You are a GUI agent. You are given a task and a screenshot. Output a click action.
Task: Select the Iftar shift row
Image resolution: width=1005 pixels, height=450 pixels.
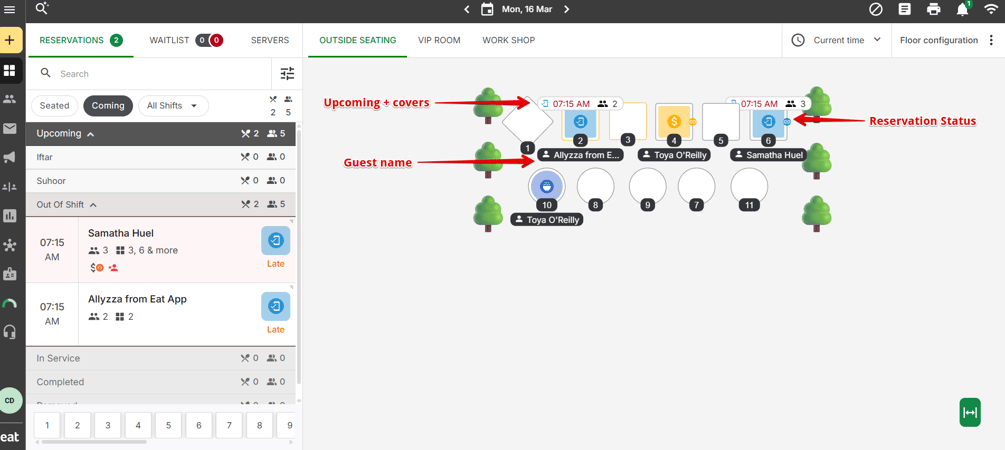point(161,157)
